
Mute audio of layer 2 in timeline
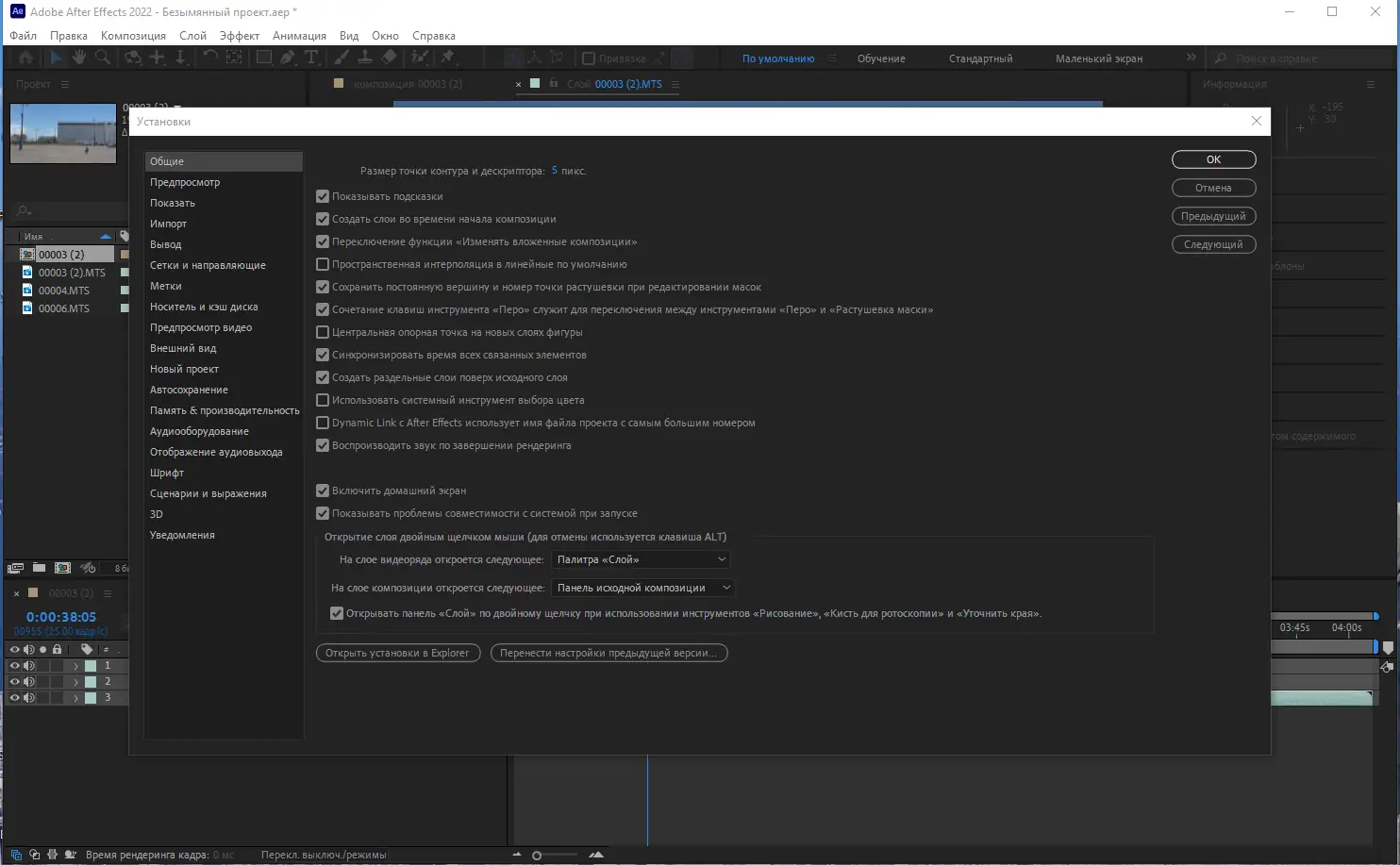pos(29,681)
